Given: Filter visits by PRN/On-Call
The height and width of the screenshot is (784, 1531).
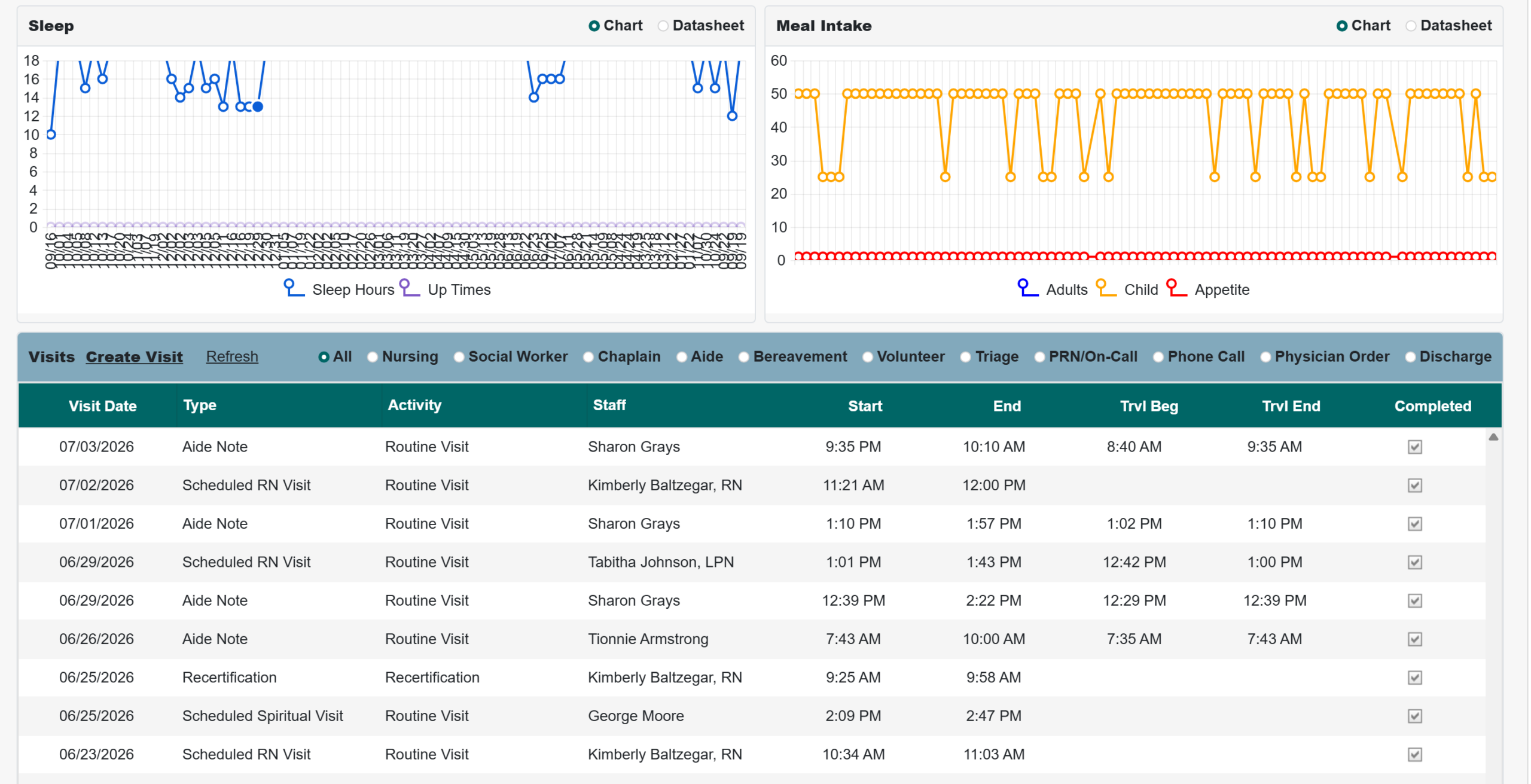Looking at the screenshot, I should (x=1040, y=357).
